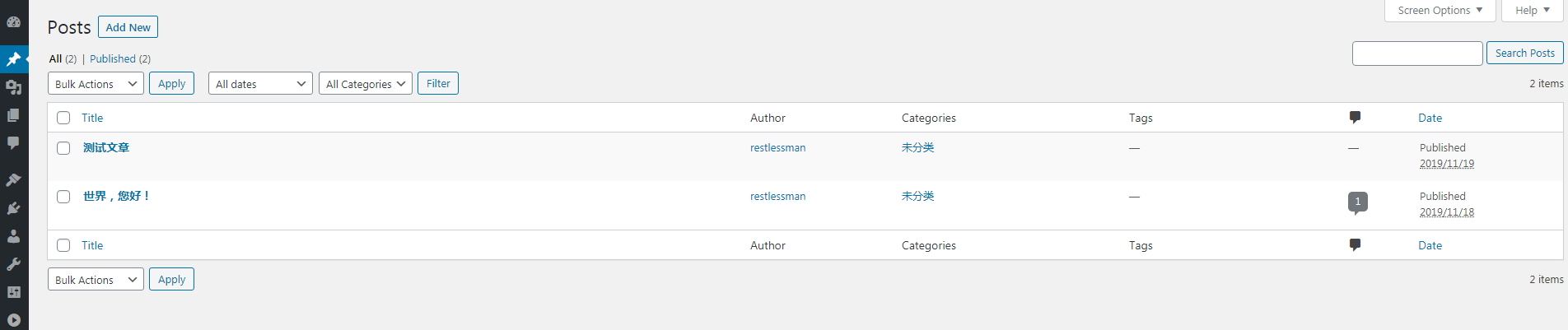Open the Plugins sidebar icon
Screen dimensions: 1568x330
(x=14, y=208)
